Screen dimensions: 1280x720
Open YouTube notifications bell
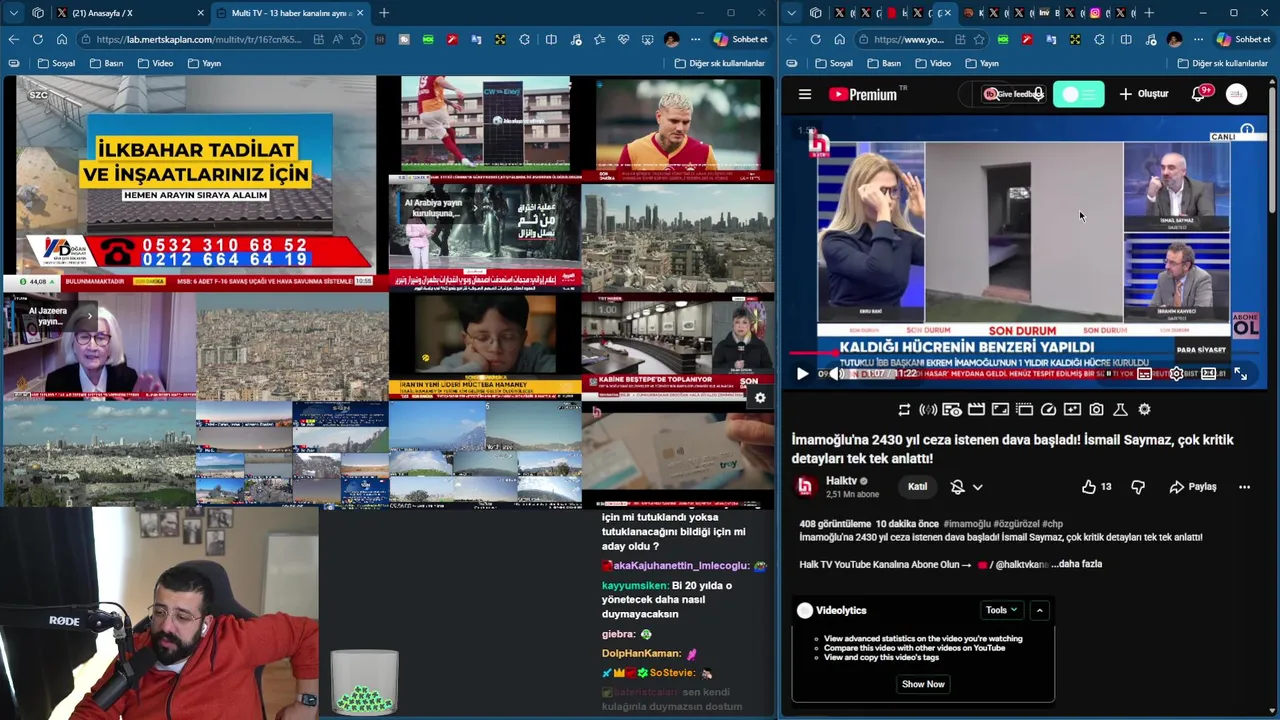[x=1199, y=94]
